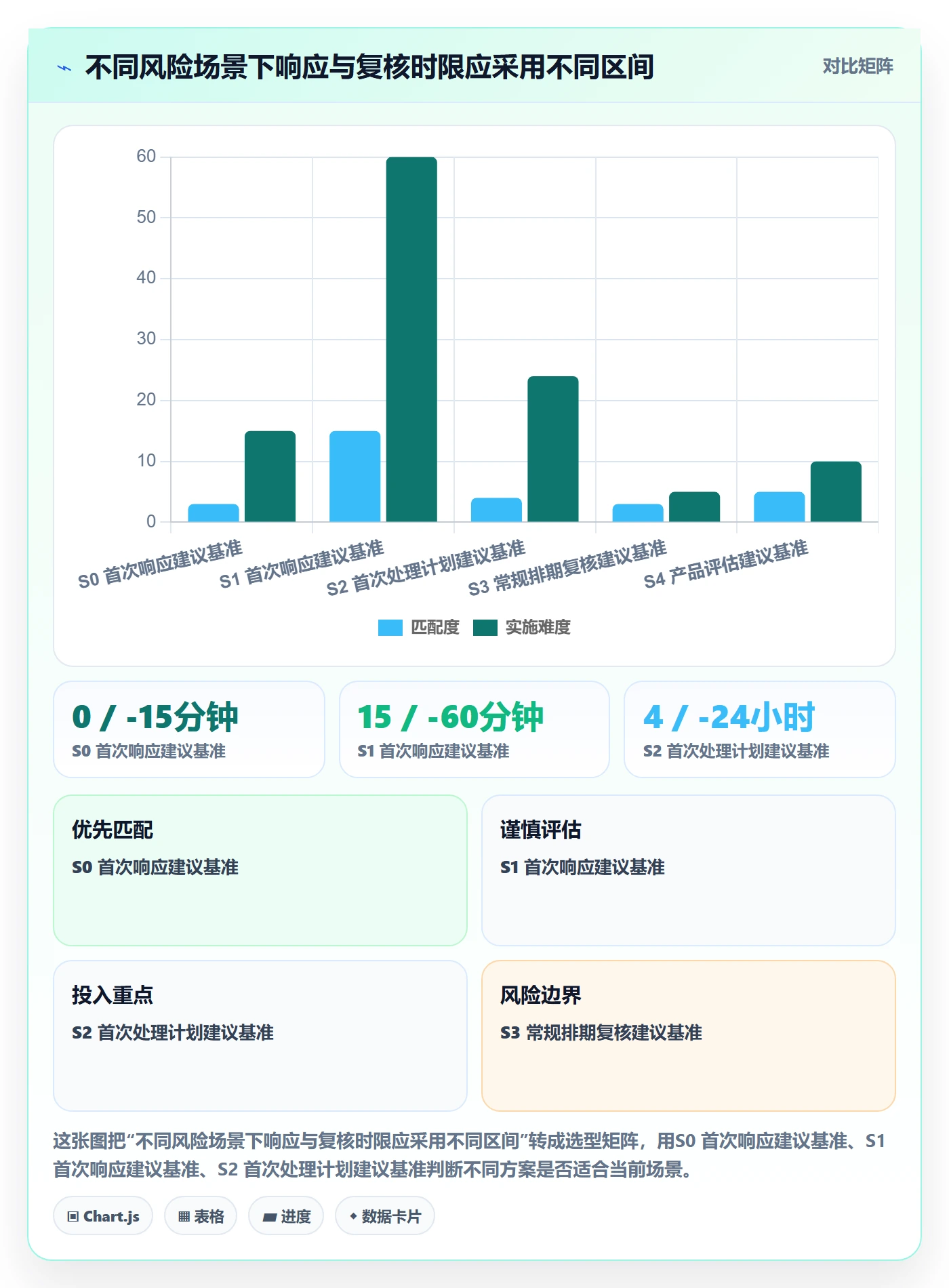Click the 进度 tag chip
This screenshot has width=949, height=1288.
[286, 1216]
